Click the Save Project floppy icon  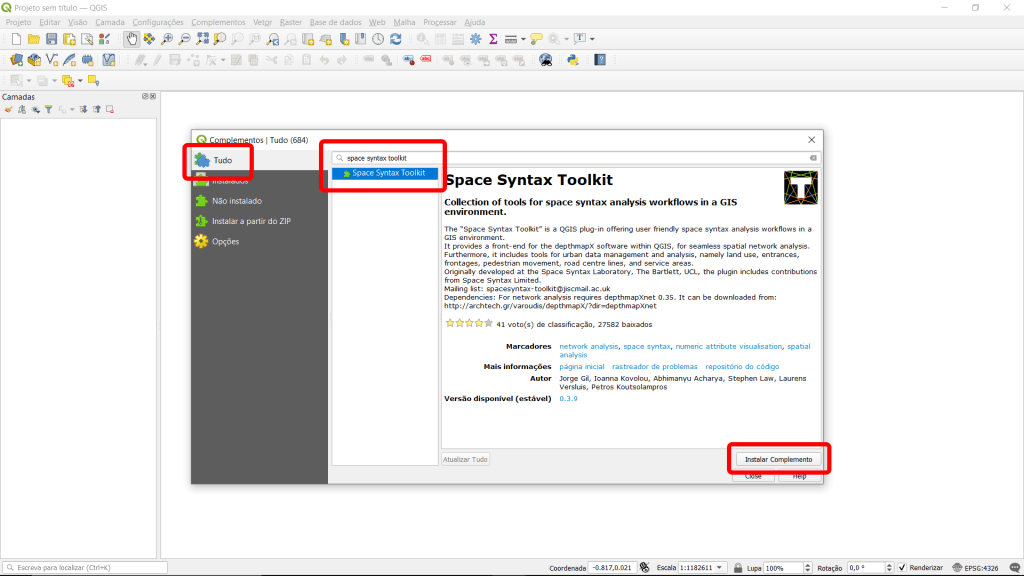[x=51, y=39]
